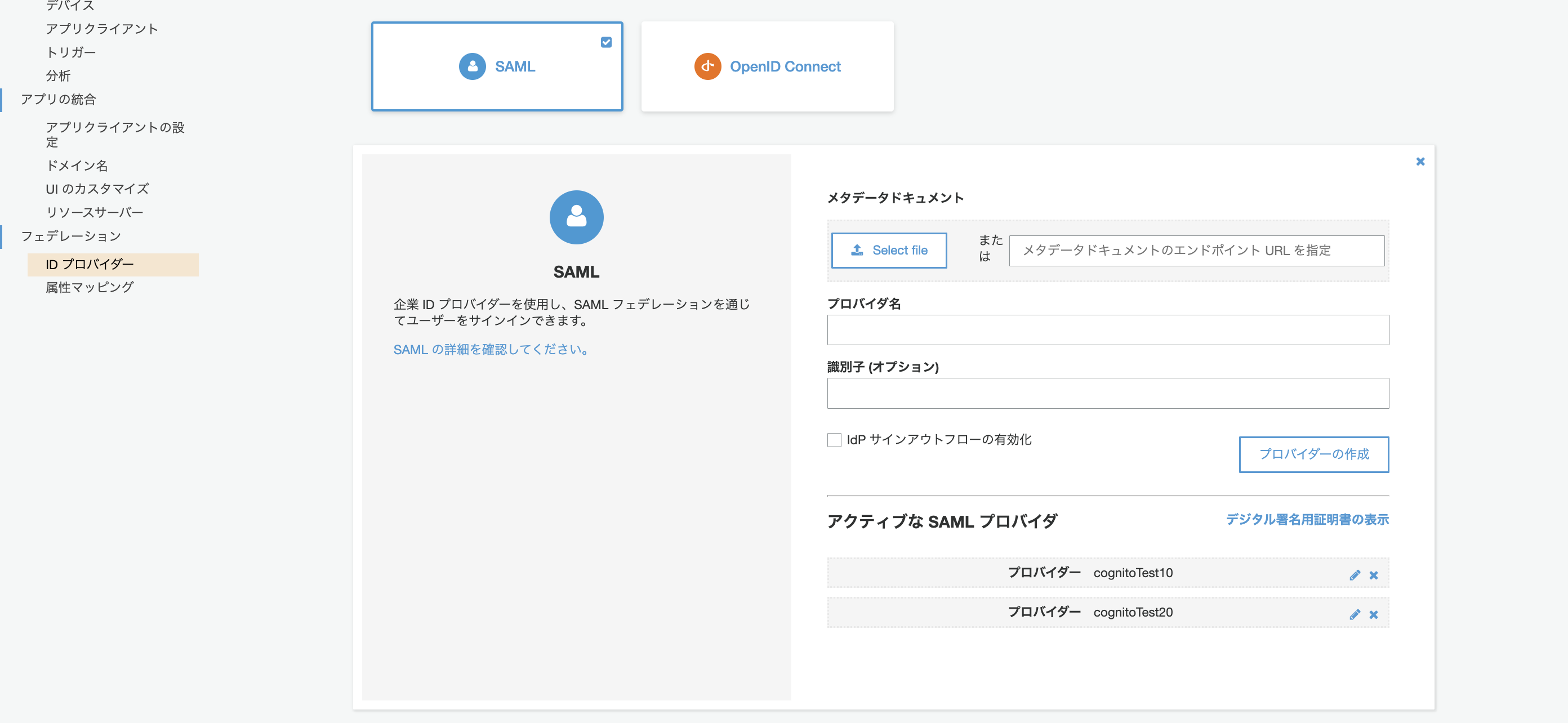The width and height of the screenshot is (1568, 723).
Task: Click the large SAML user avatar icon
Action: [x=576, y=217]
